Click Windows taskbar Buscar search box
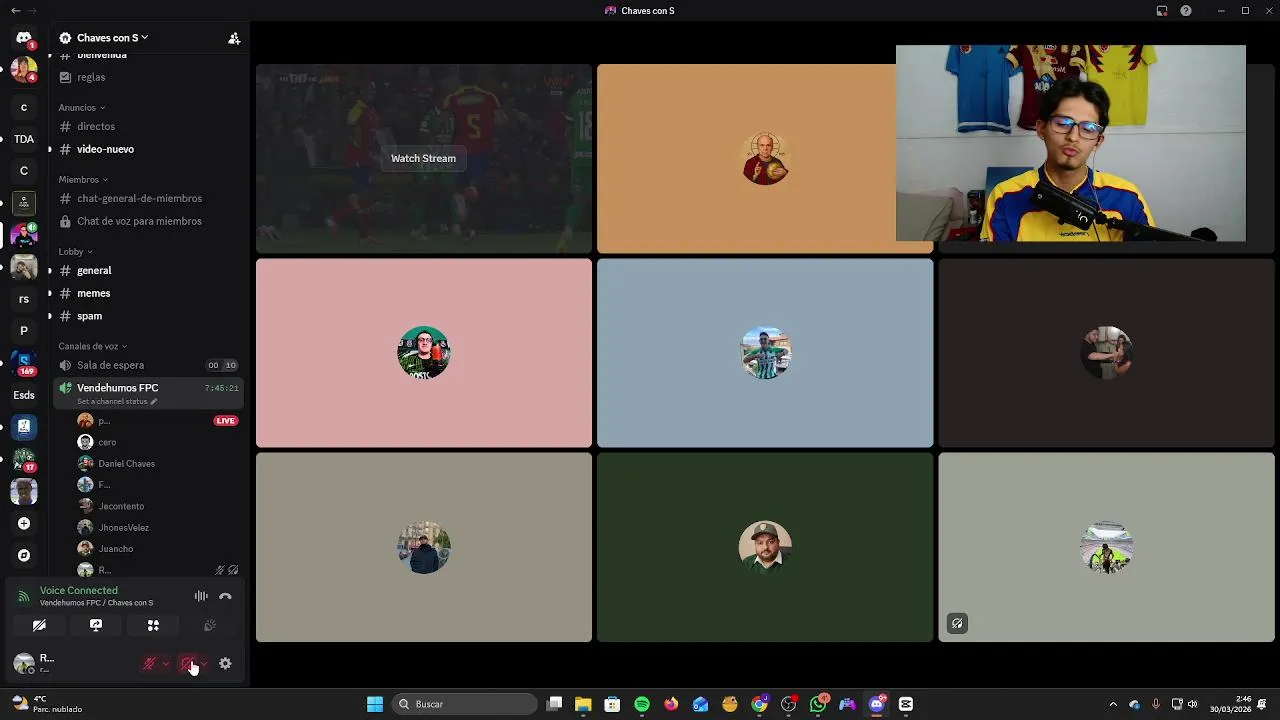Image resolution: width=1280 pixels, height=720 pixels. pos(465,704)
